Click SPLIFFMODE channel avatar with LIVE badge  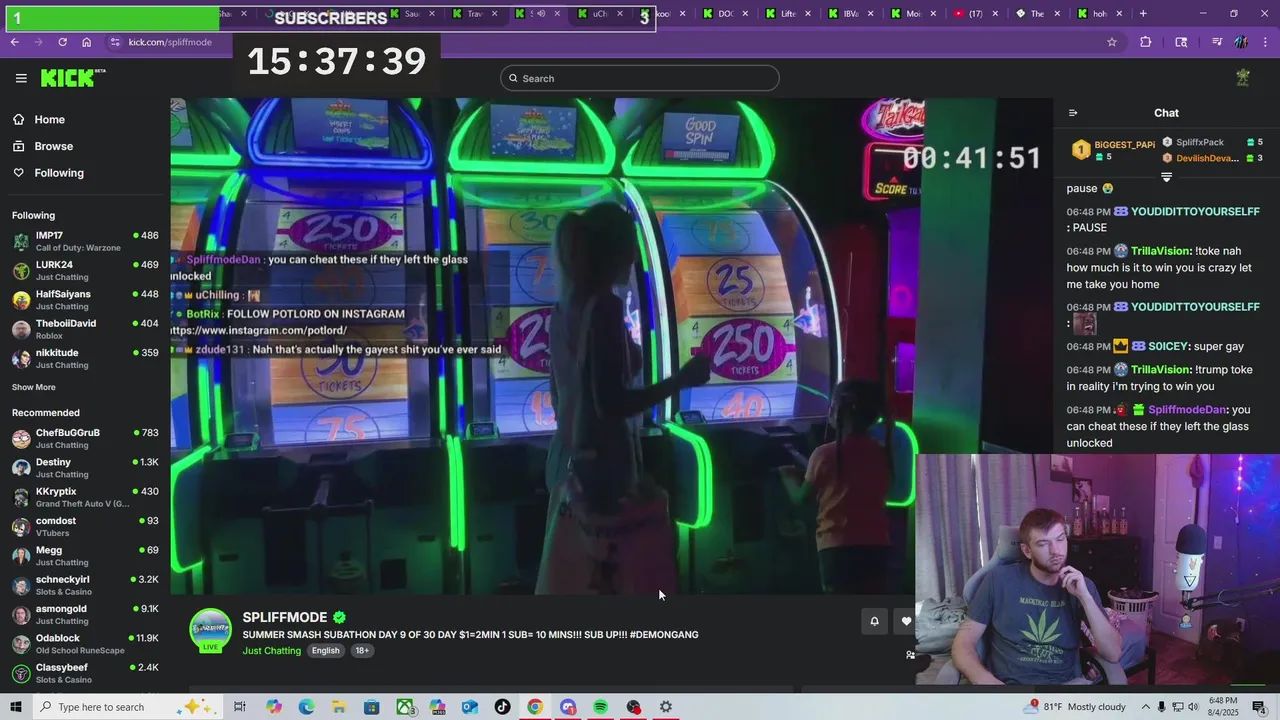pos(210,630)
